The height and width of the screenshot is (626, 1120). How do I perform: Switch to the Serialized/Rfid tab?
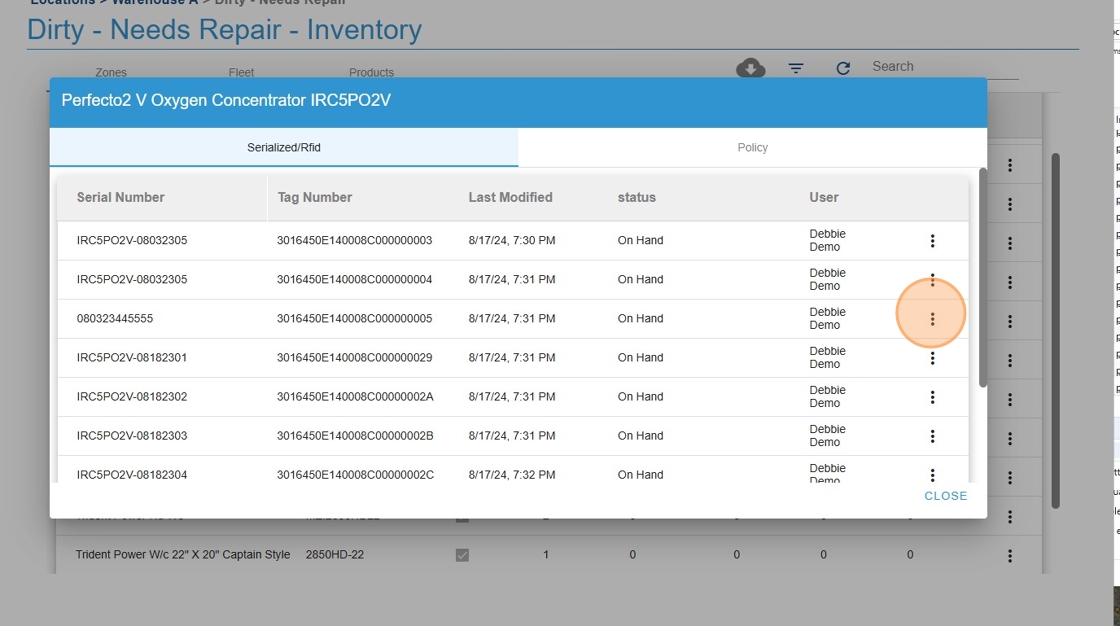[284, 147]
